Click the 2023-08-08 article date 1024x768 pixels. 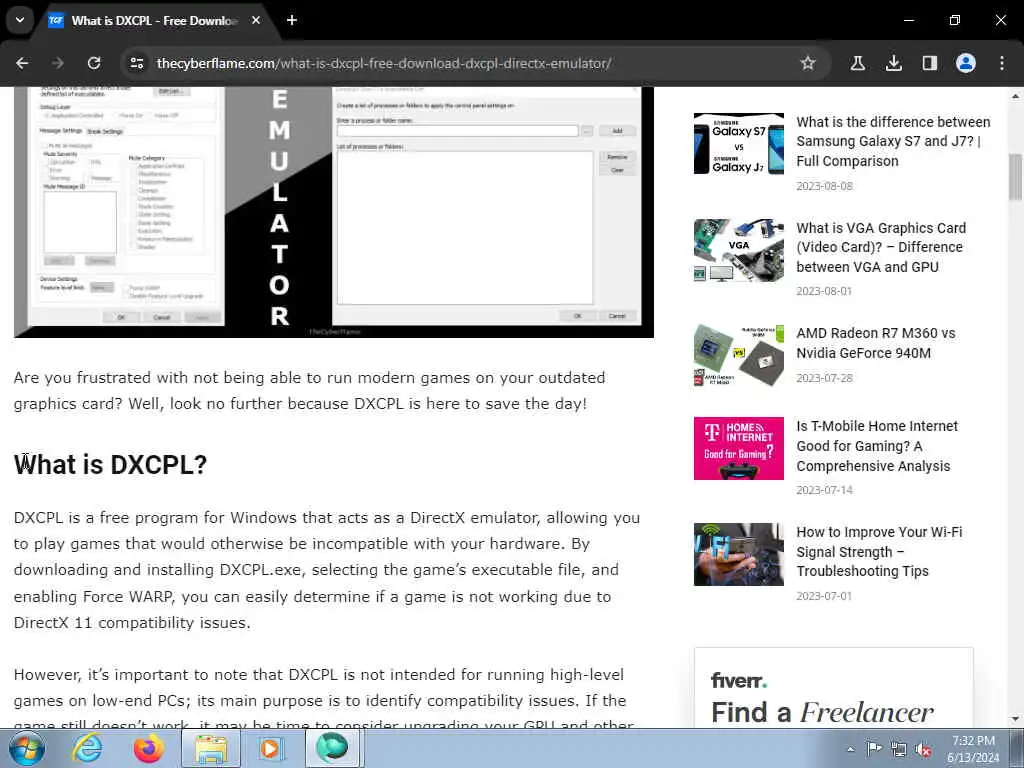(824, 186)
